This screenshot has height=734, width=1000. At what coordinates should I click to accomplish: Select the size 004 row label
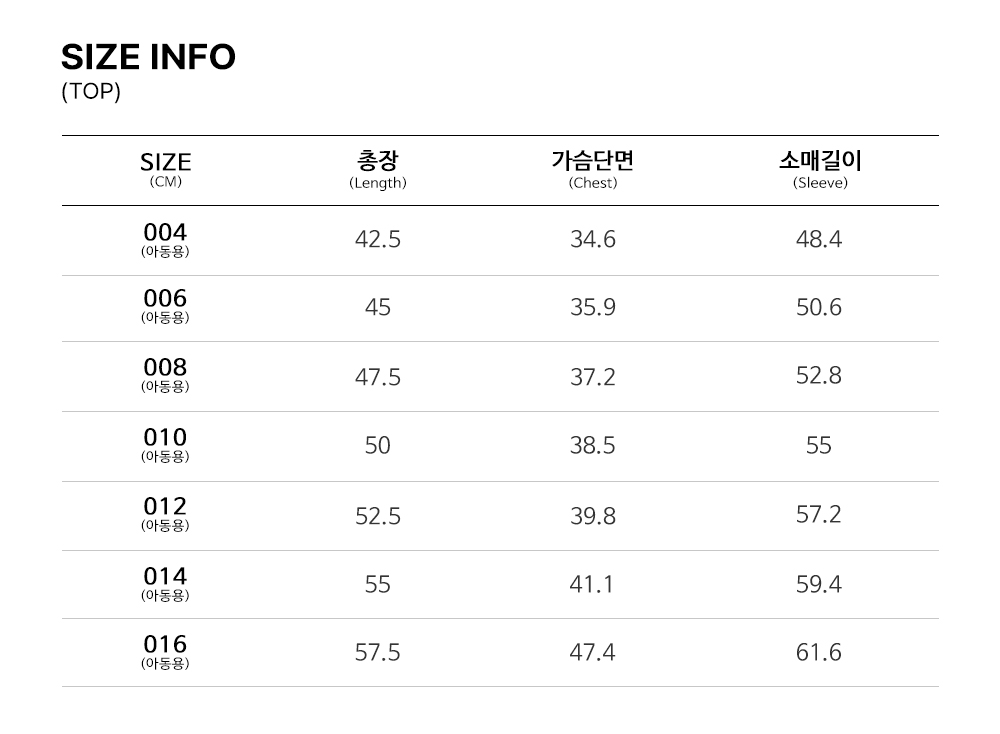click(x=165, y=240)
